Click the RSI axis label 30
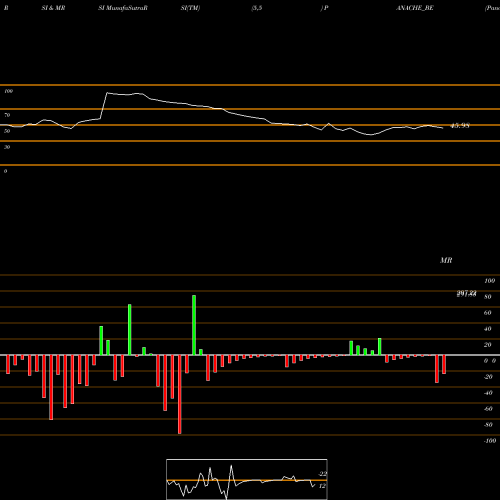The image size is (500, 500). tap(7, 147)
